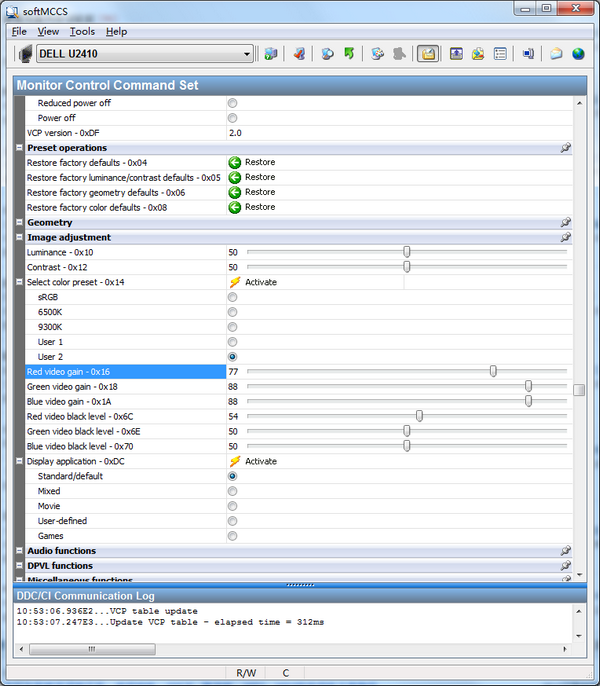Viewport: 600px width, 686px height.
Task: Click the green refresh arrow toolbar icon
Action: tap(349, 54)
